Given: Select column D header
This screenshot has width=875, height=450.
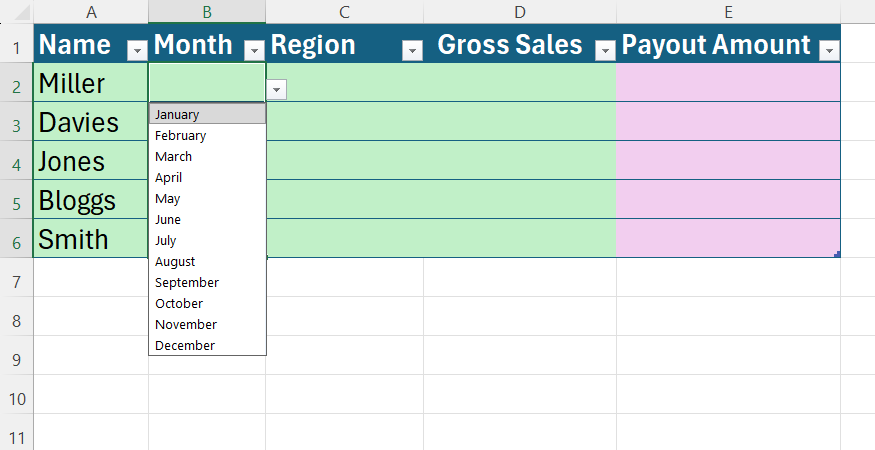Looking at the screenshot, I should pyautogui.click(x=520, y=12).
